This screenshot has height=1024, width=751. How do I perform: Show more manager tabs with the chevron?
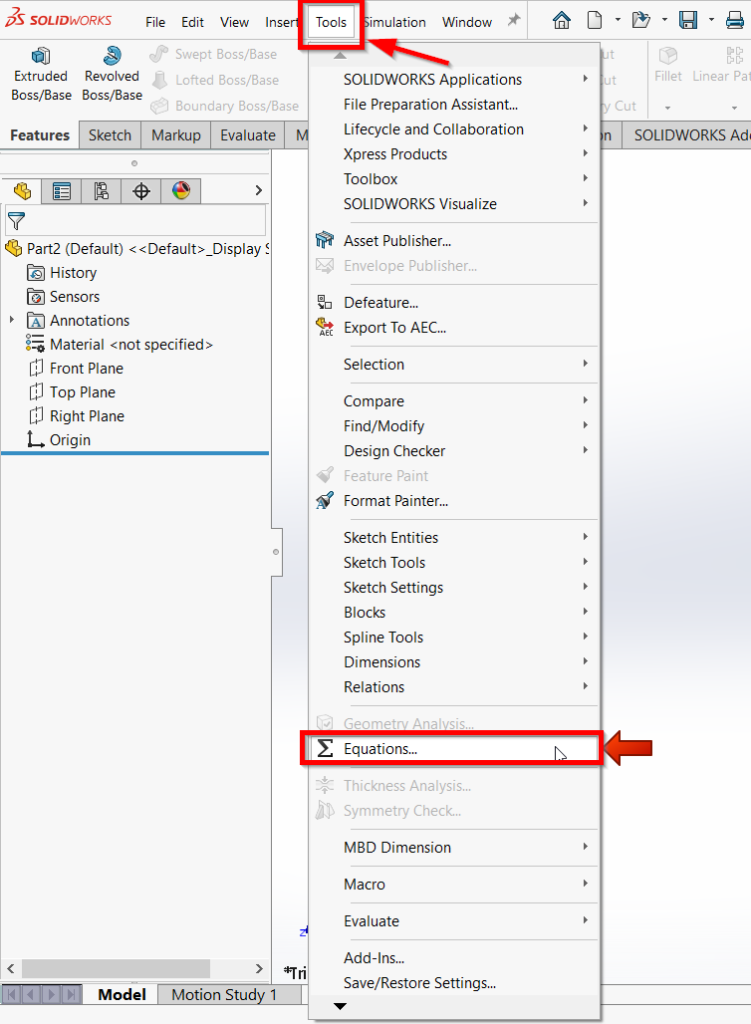(259, 191)
